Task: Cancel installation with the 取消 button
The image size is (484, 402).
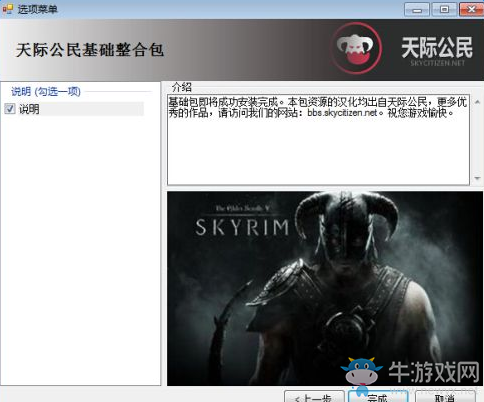Action: tap(445, 396)
